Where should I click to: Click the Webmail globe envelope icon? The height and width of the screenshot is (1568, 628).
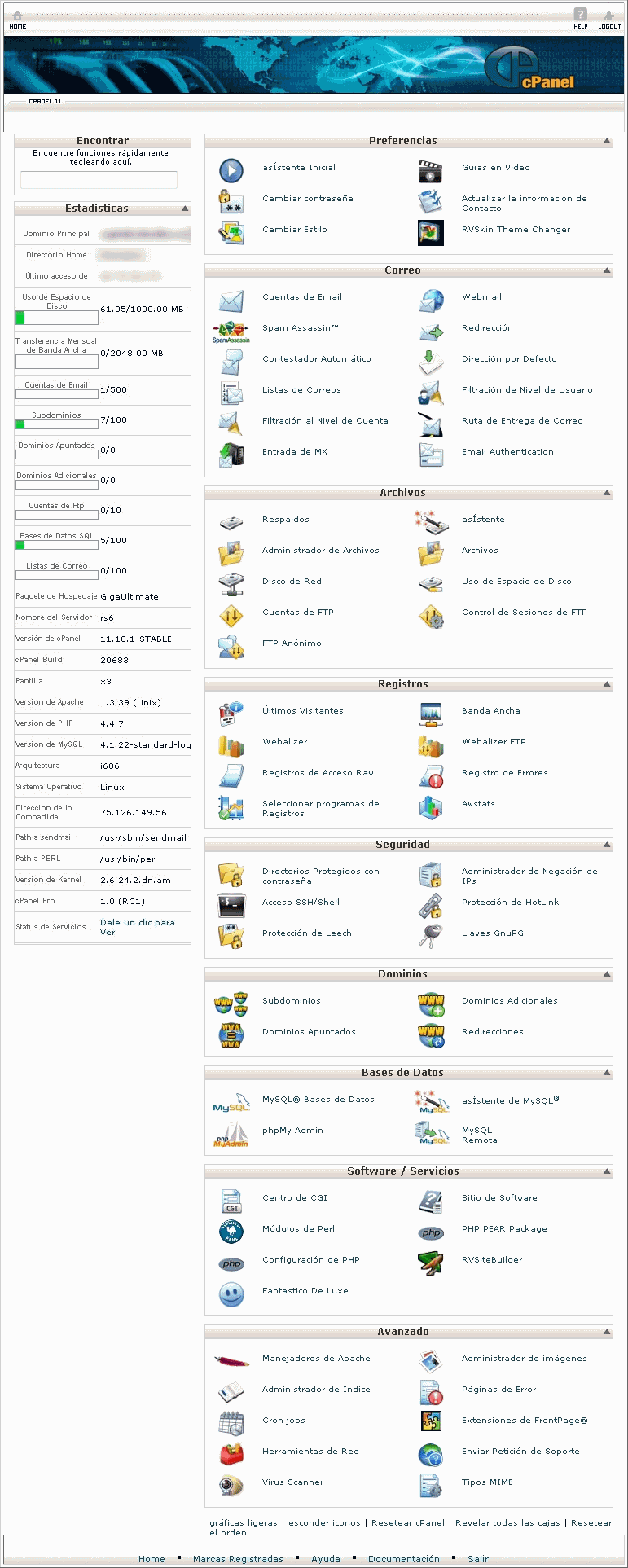431,301
